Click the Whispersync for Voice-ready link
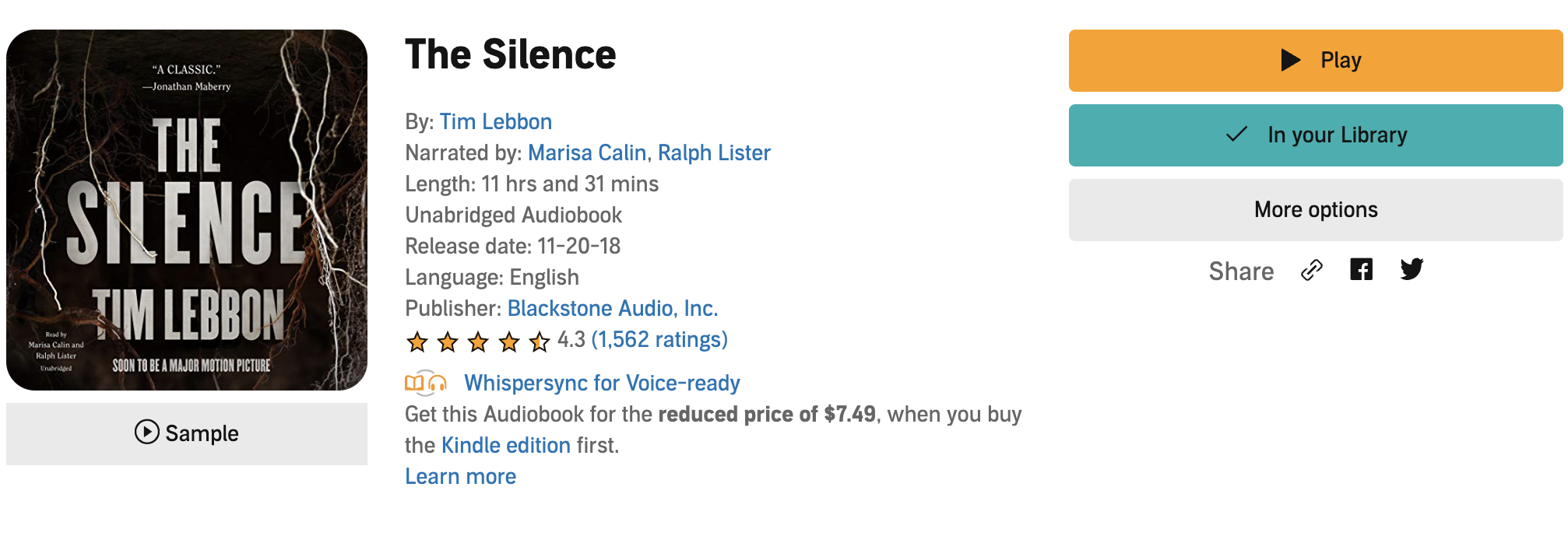Screen dimensions: 1568x543 tap(602, 384)
